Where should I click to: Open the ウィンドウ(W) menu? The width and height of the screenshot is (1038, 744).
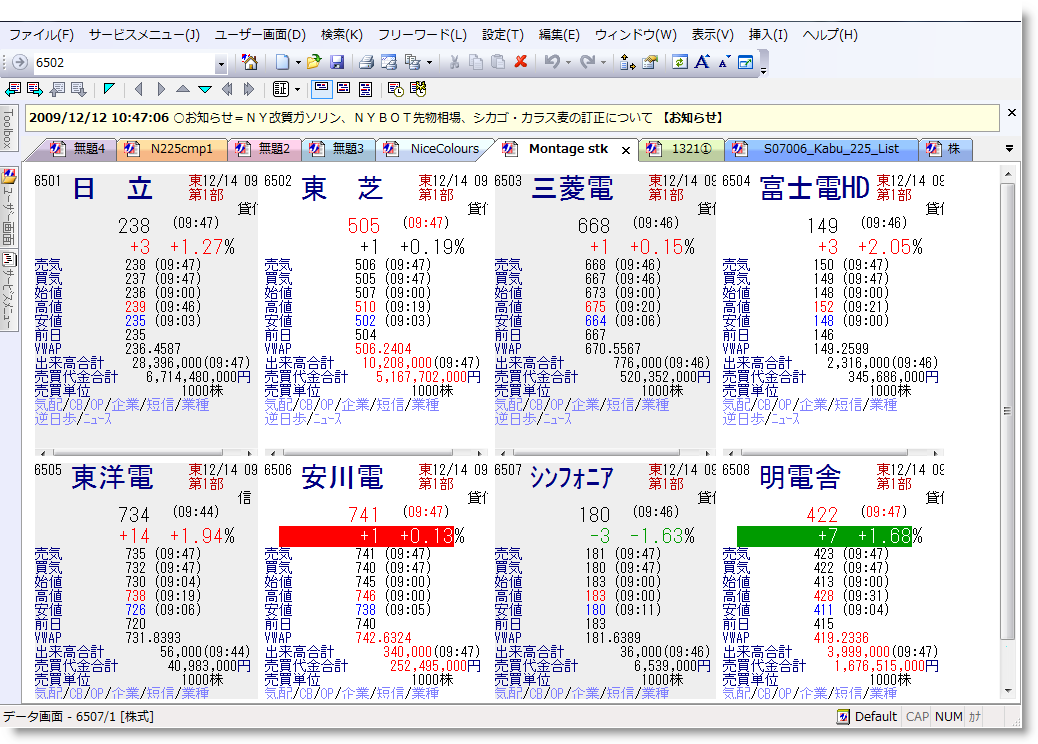pyautogui.click(x=636, y=34)
